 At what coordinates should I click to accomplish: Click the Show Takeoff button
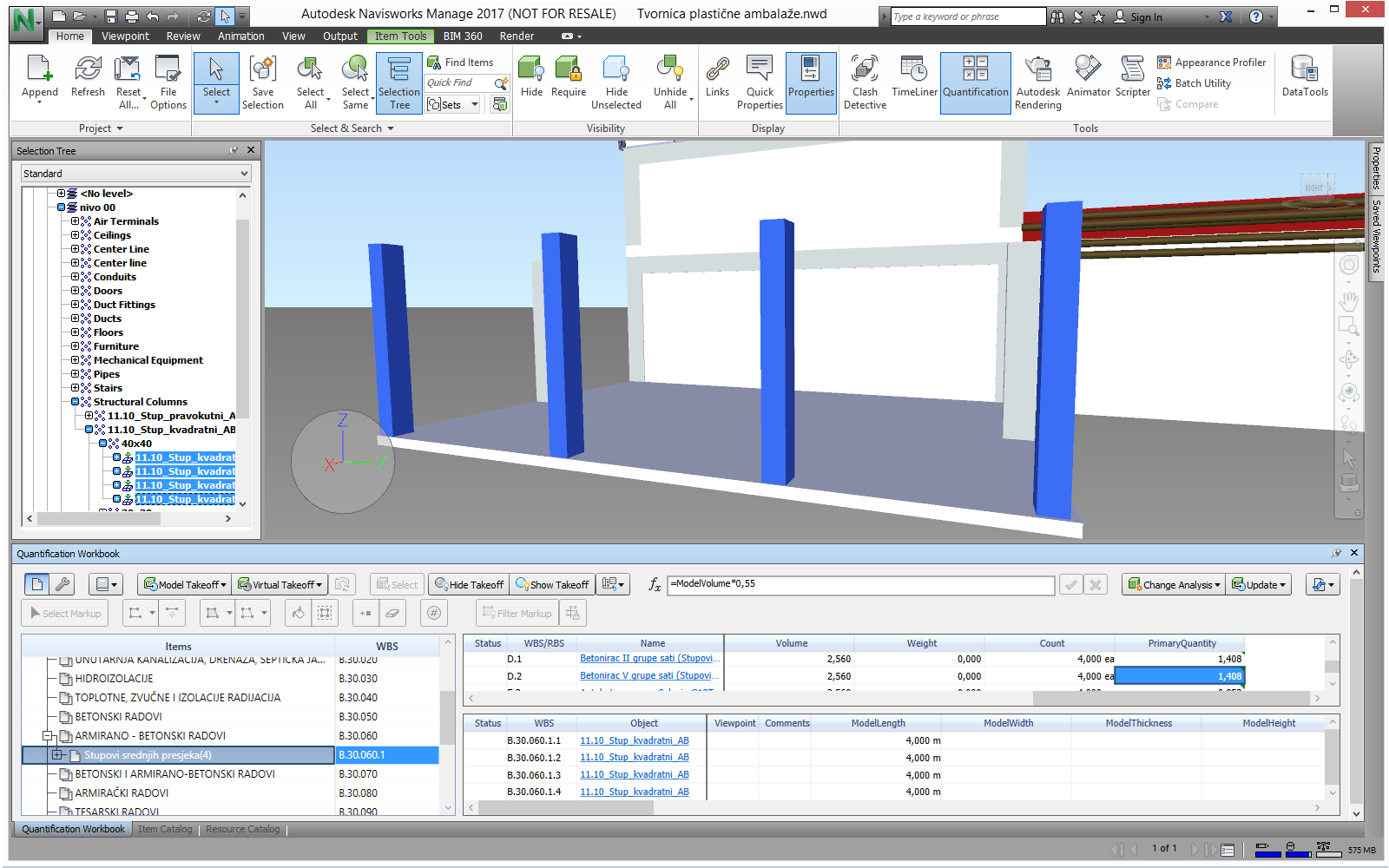(552, 585)
